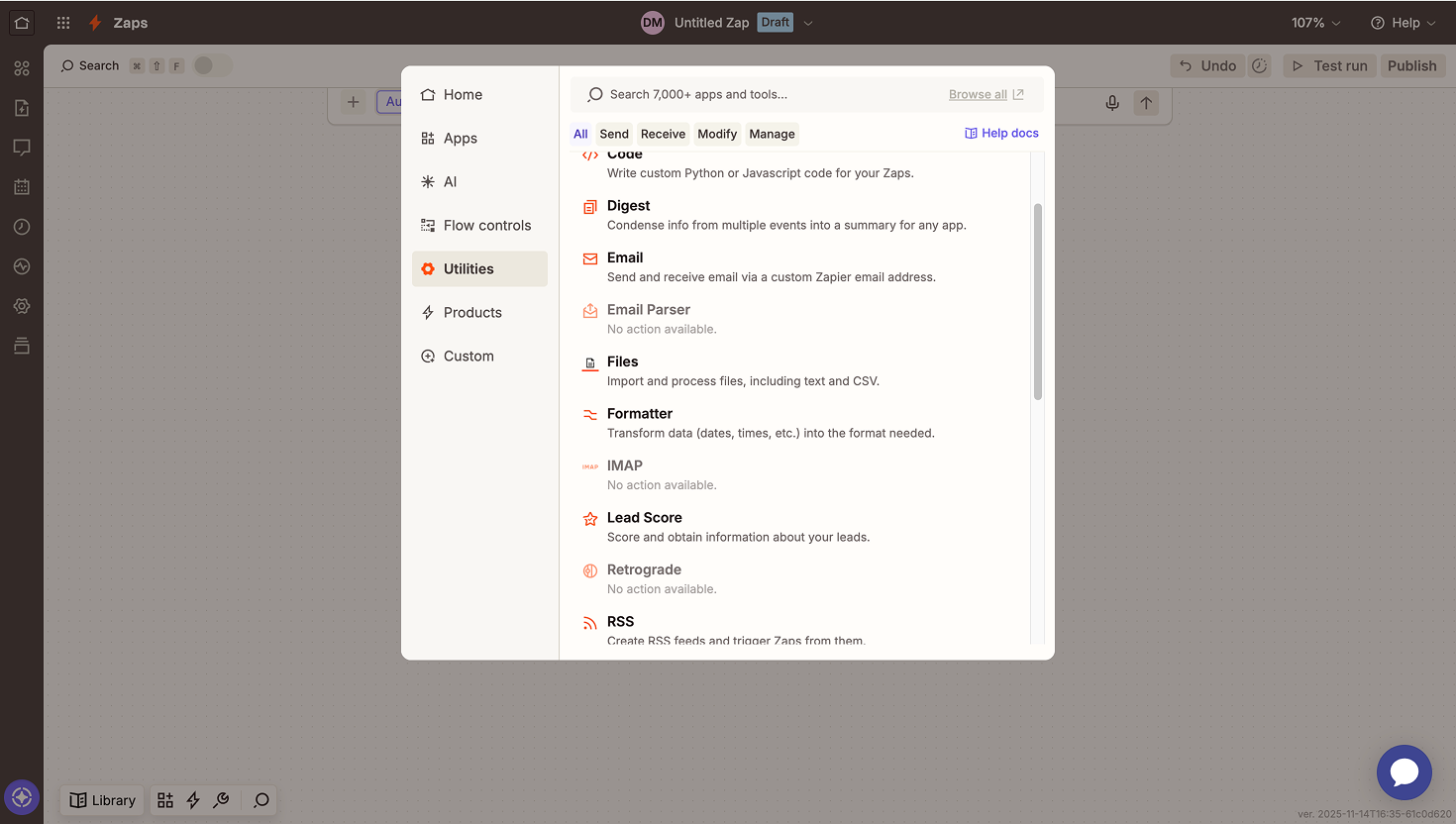Click the Publish button
The image size is (1456, 824).
tap(1411, 66)
